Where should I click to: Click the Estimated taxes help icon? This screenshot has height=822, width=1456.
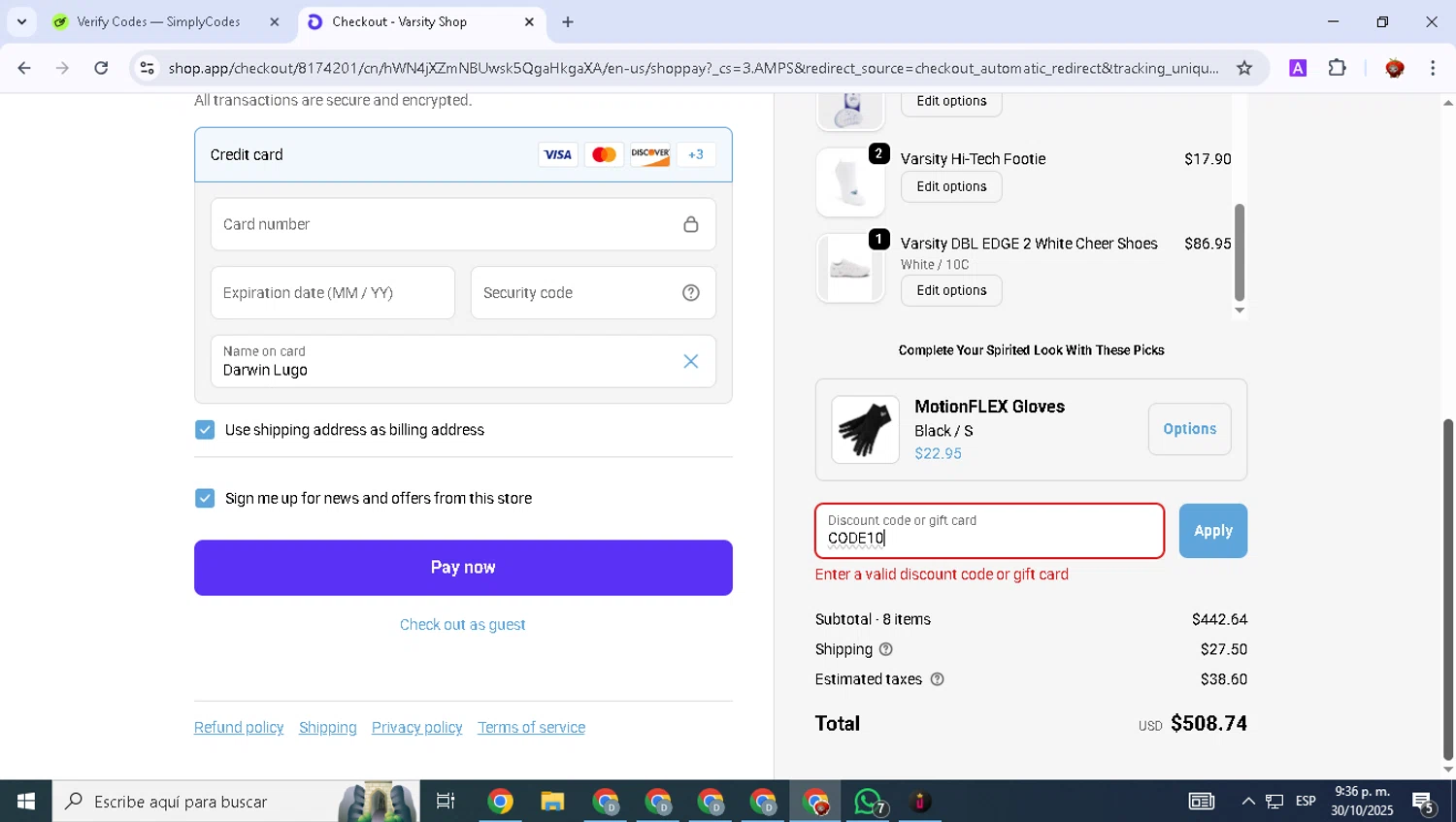pyautogui.click(x=937, y=679)
